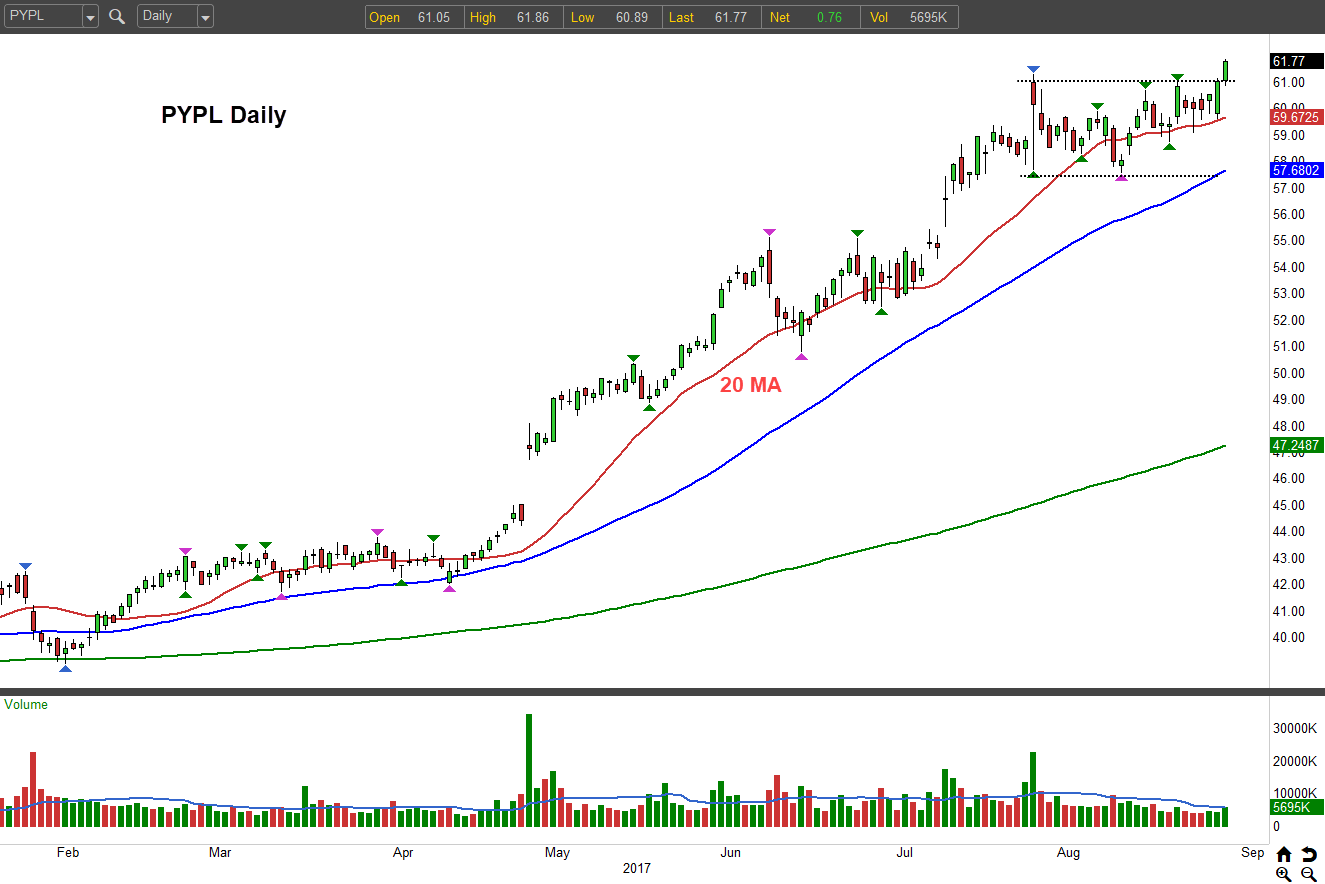Click the 30000K volume axis label
This screenshot has width=1325, height=884.
(x=1293, y=729)
